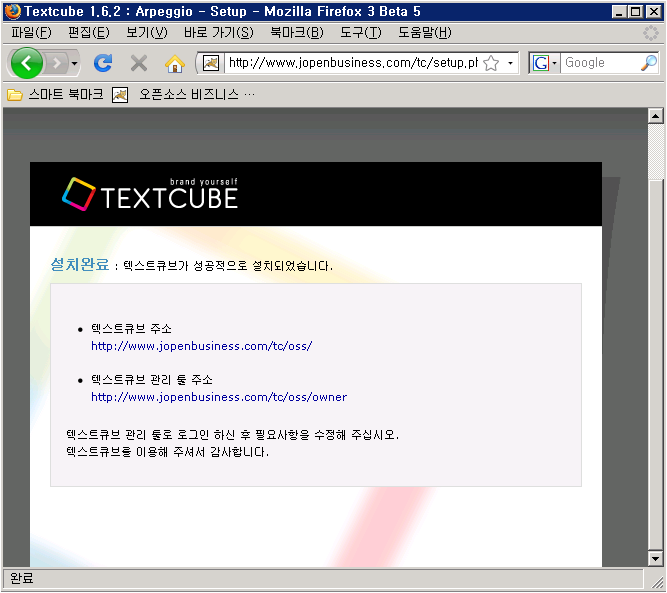Open the 스마트 북마크 folder

[x=56, y=94]
